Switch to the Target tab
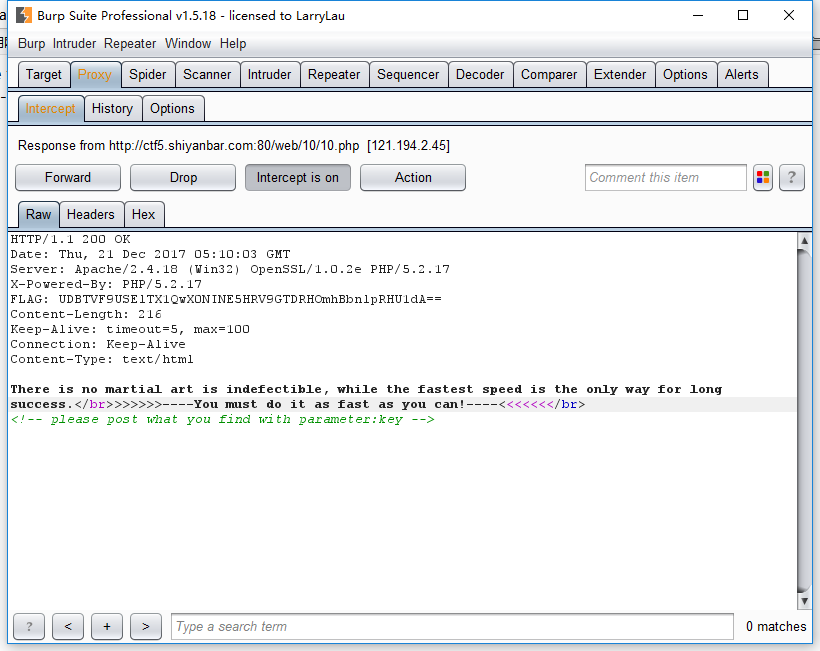Image resolution: width=820 pixels, height=651 pixels. [43, 75]
